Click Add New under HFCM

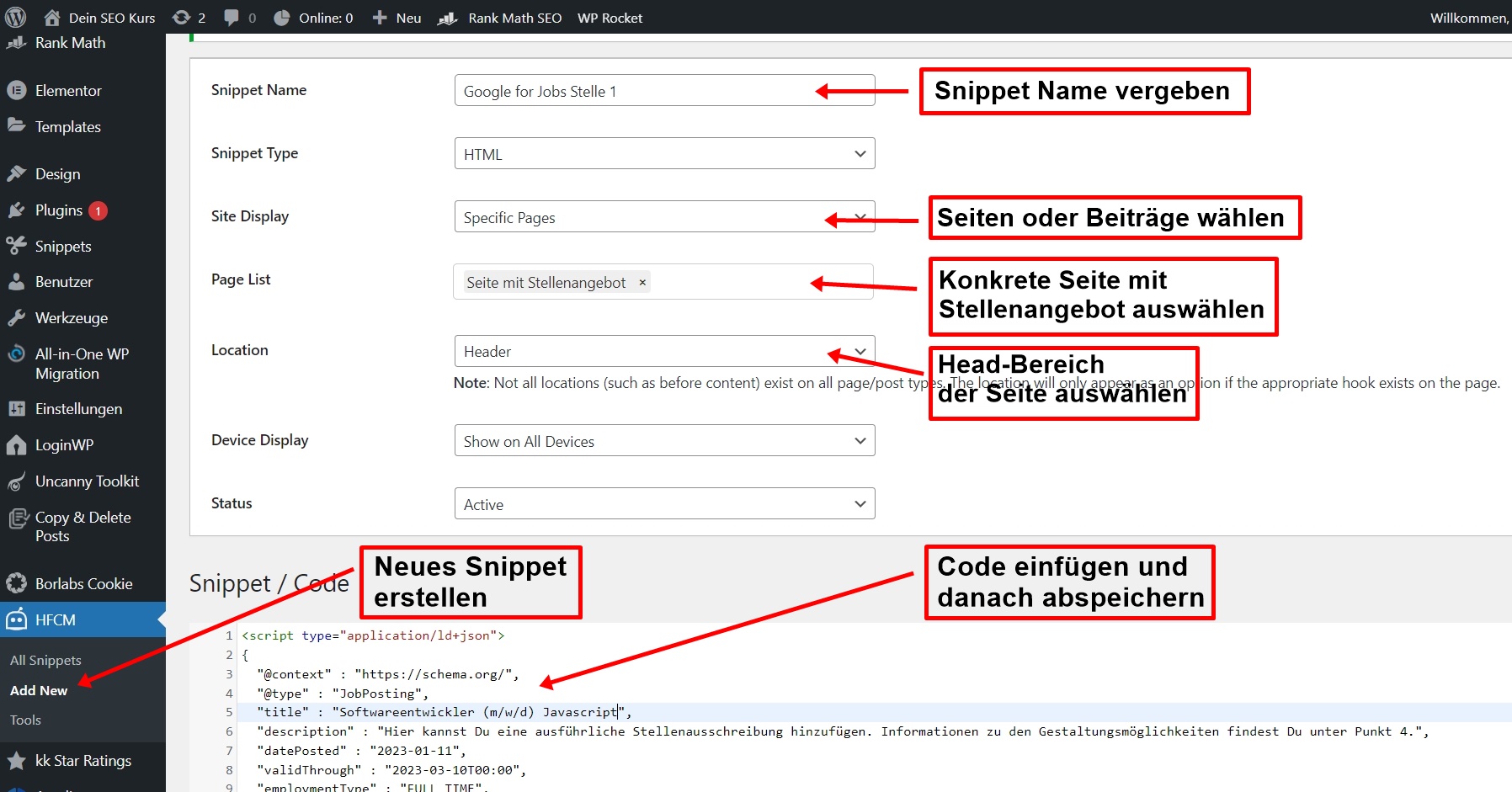coord(39,690)
